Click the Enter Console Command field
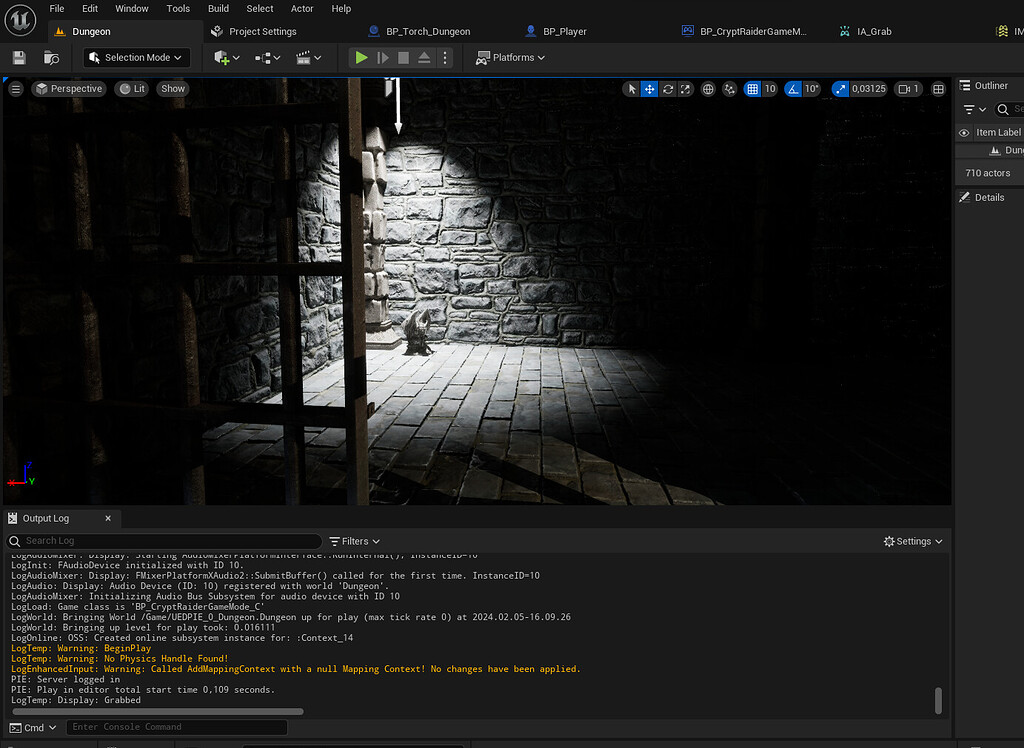The height and width of the screenshot is (748, 1024). (x=176, y=727)
